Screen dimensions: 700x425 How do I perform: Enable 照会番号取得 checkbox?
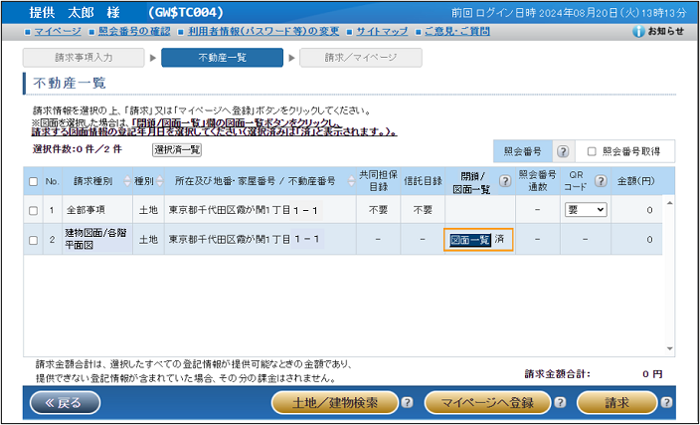tap(592, 151)
